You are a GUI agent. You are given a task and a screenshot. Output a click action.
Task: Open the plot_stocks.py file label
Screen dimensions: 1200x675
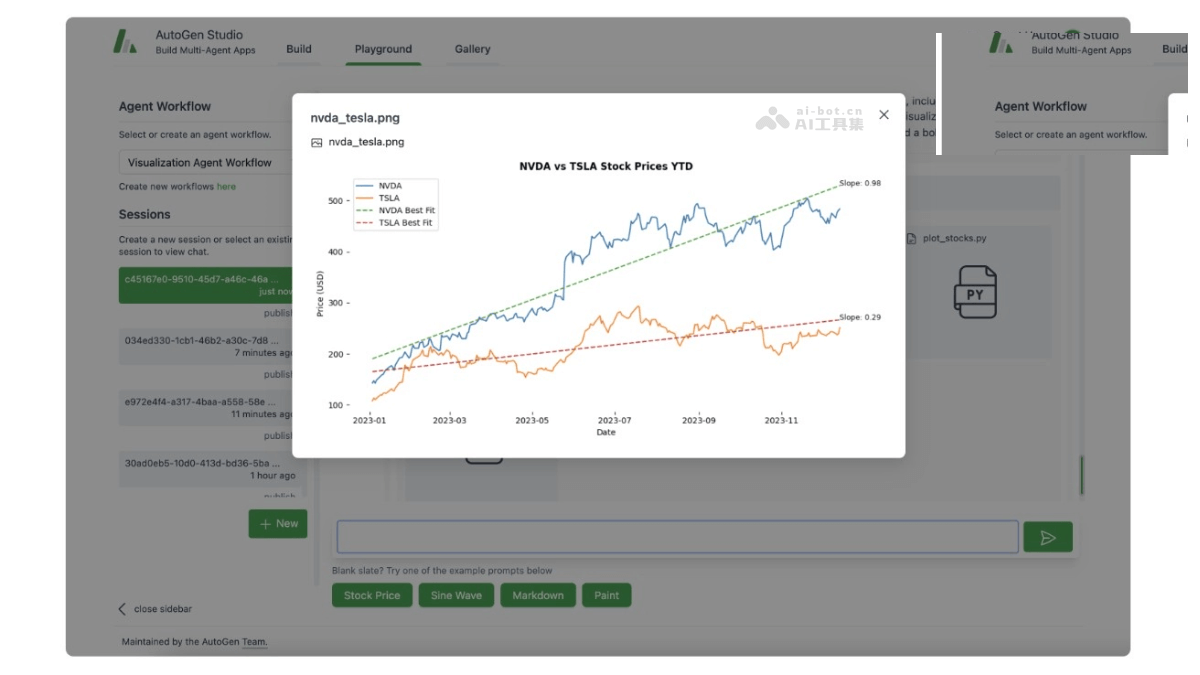click(954, 238)
